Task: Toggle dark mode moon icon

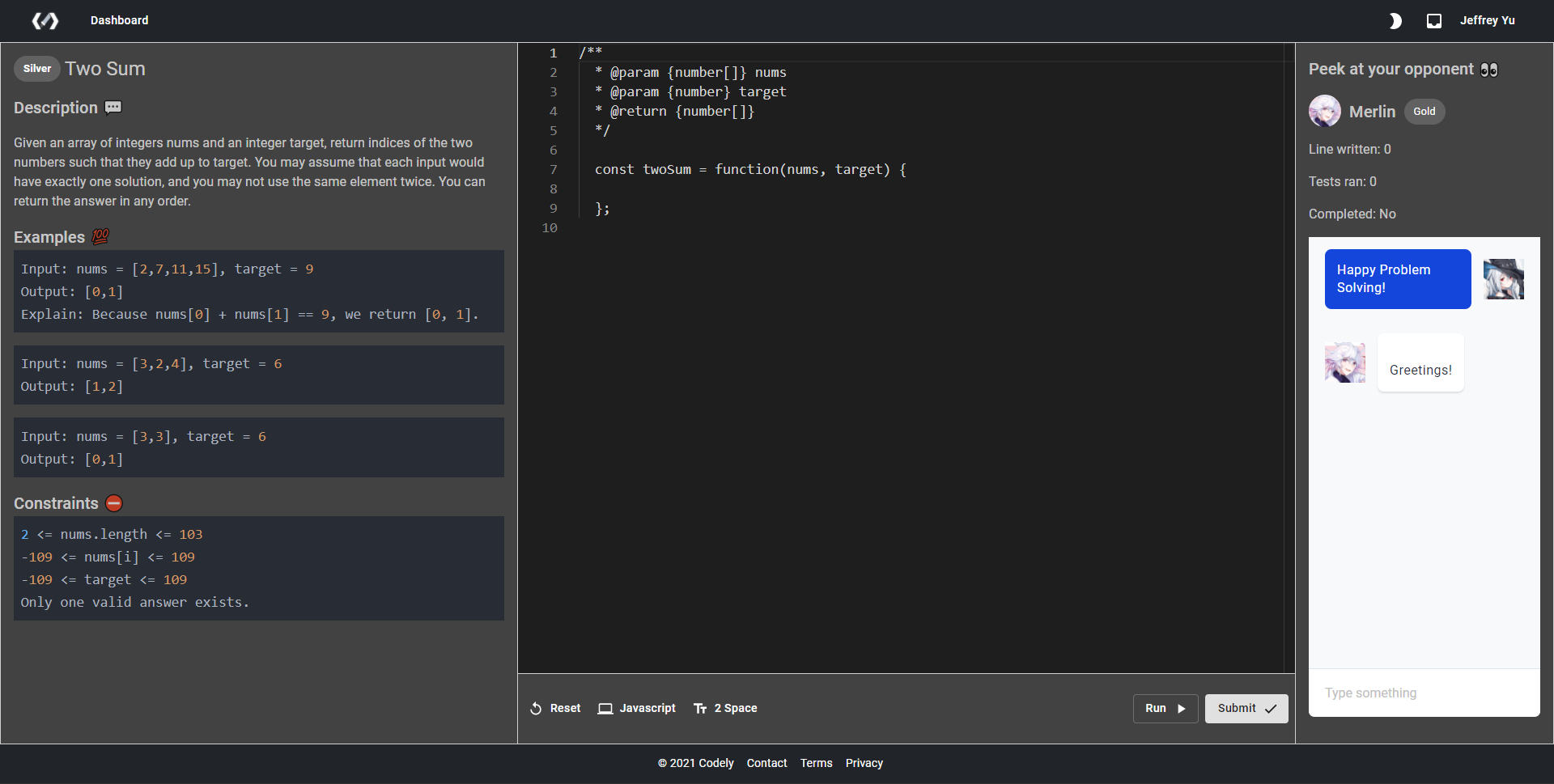Action: pyautogui.click(x=1395, y=21)
